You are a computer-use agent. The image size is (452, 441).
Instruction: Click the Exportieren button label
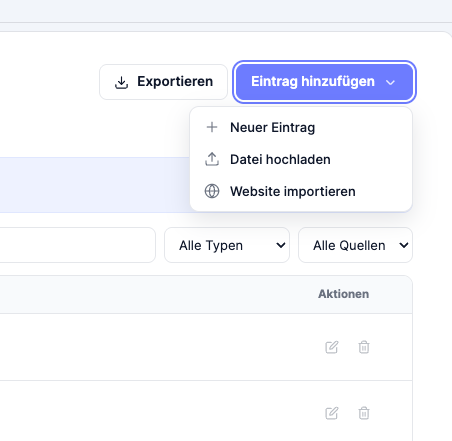(175, 82)
